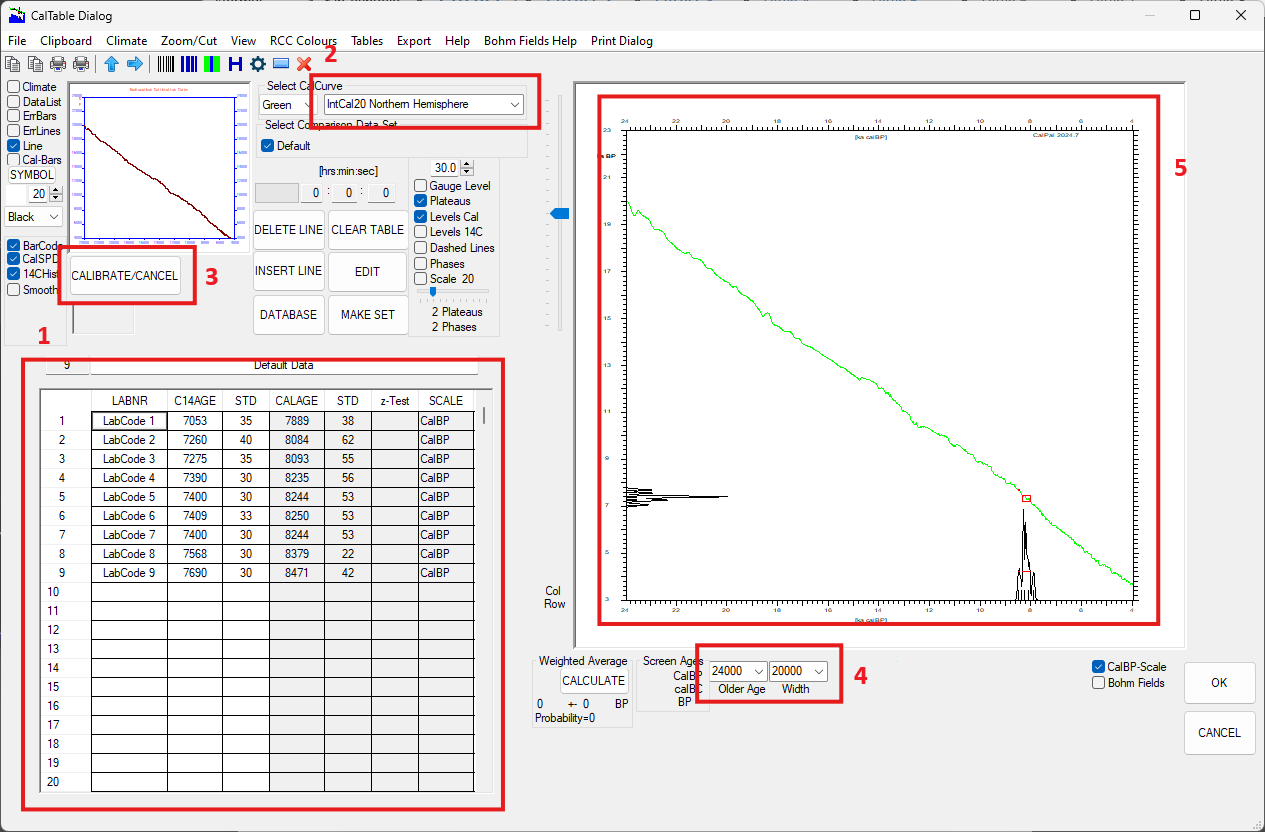Click the blue right arrow toolbar icon

(x=134, y=64)
